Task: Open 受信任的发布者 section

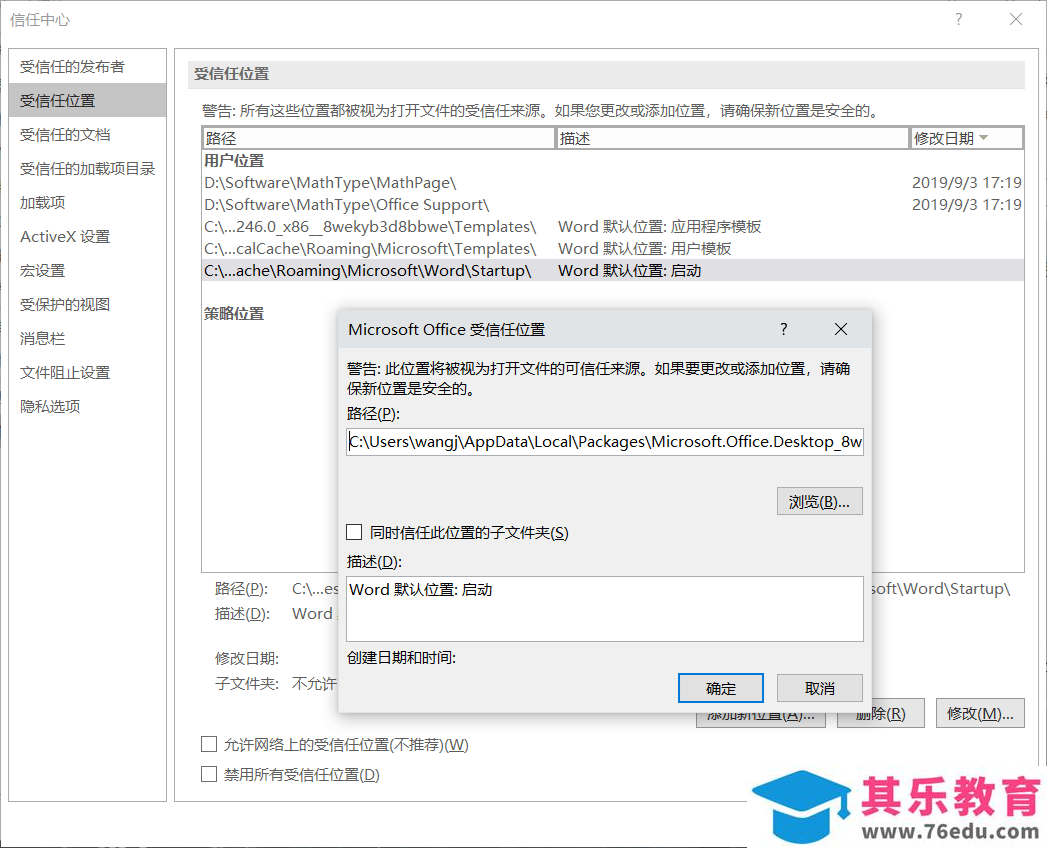Action: (87, 66)
